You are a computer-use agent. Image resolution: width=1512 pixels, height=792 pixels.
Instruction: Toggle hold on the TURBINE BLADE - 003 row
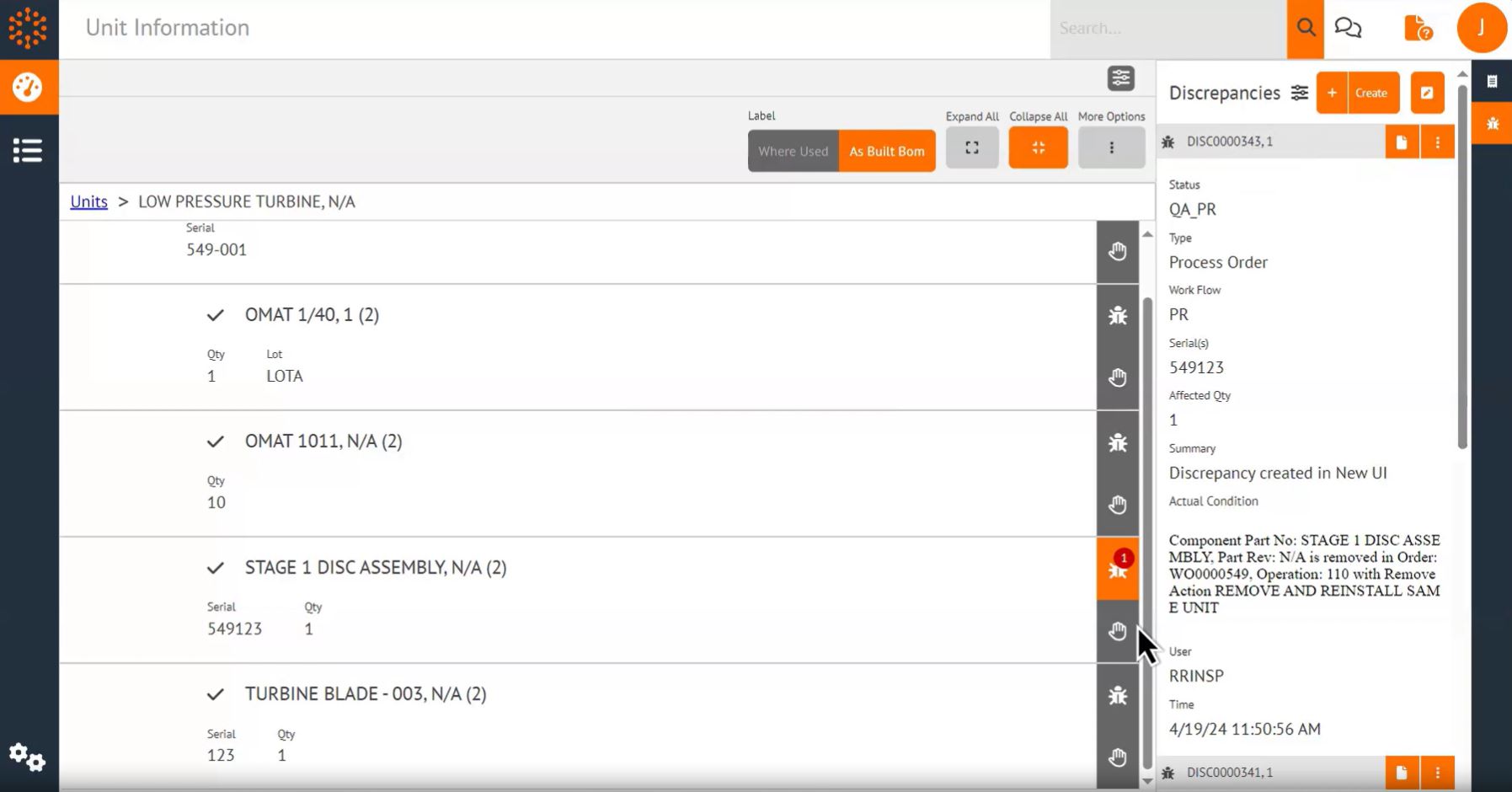pos(1118,757)
